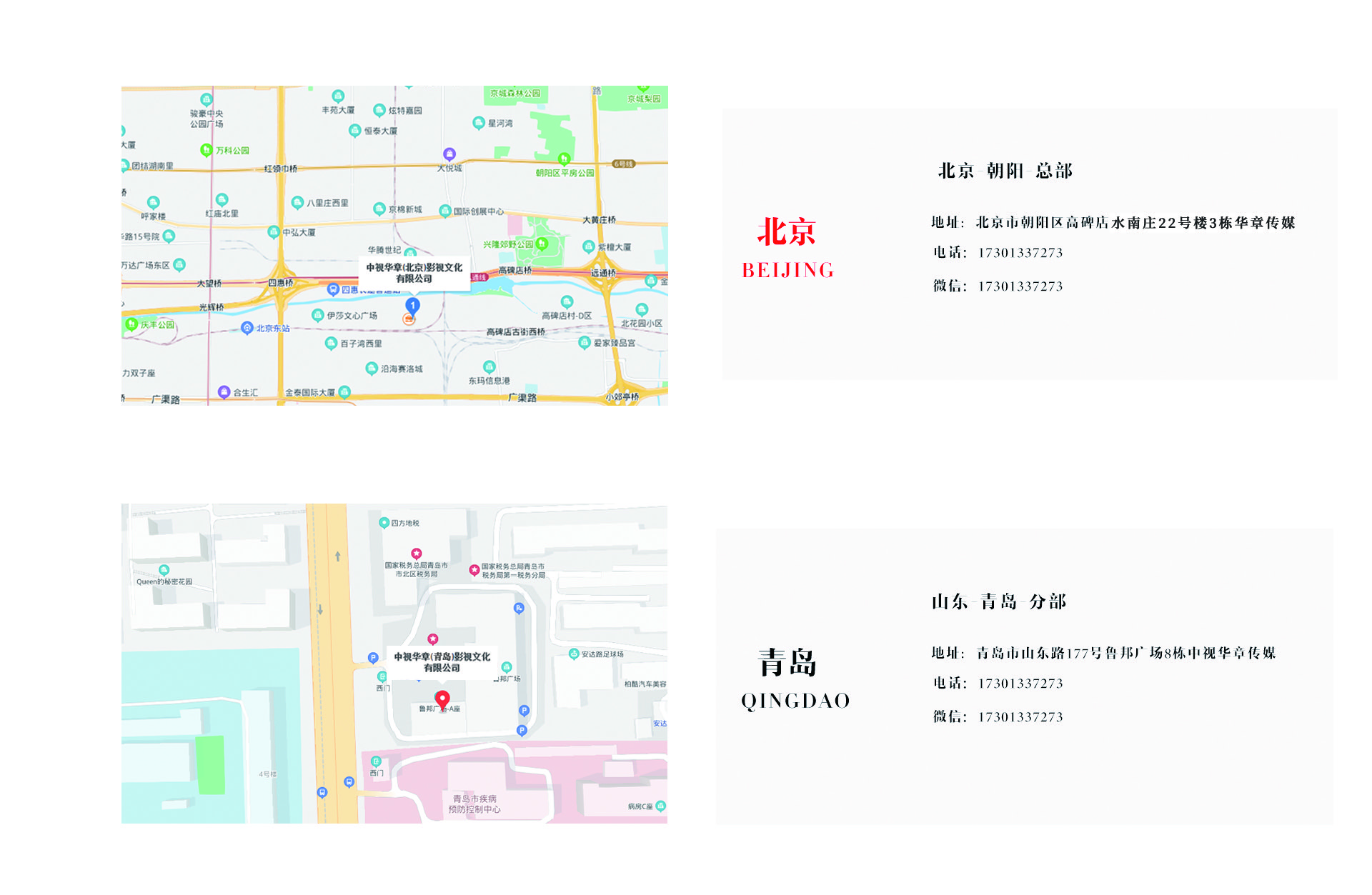Click the purple 大悦城 mall icon
Viewport: 1372px width, 895px height.
pyautogui.click(x=449, y=154)
